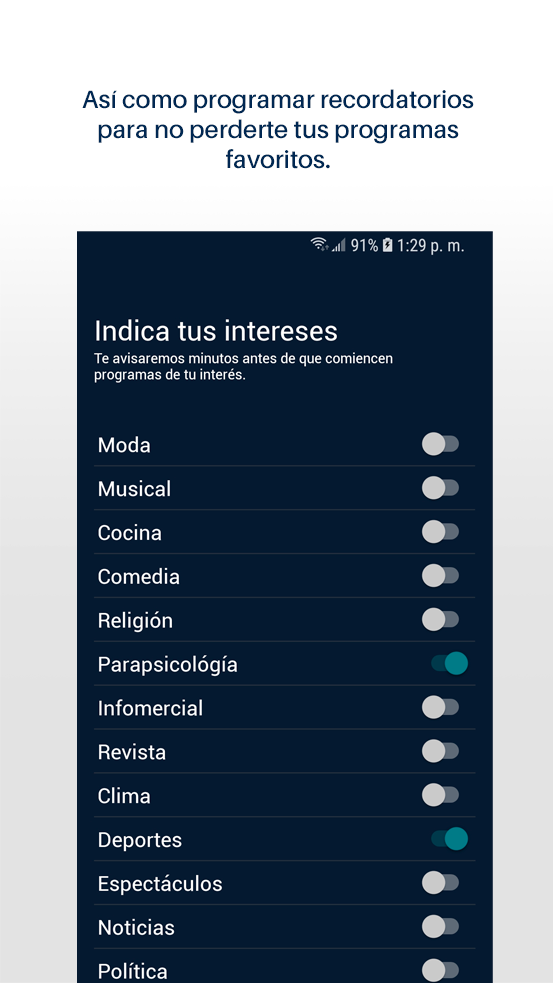
Task: Tap the signal strength icon
Action: point(339,245)
